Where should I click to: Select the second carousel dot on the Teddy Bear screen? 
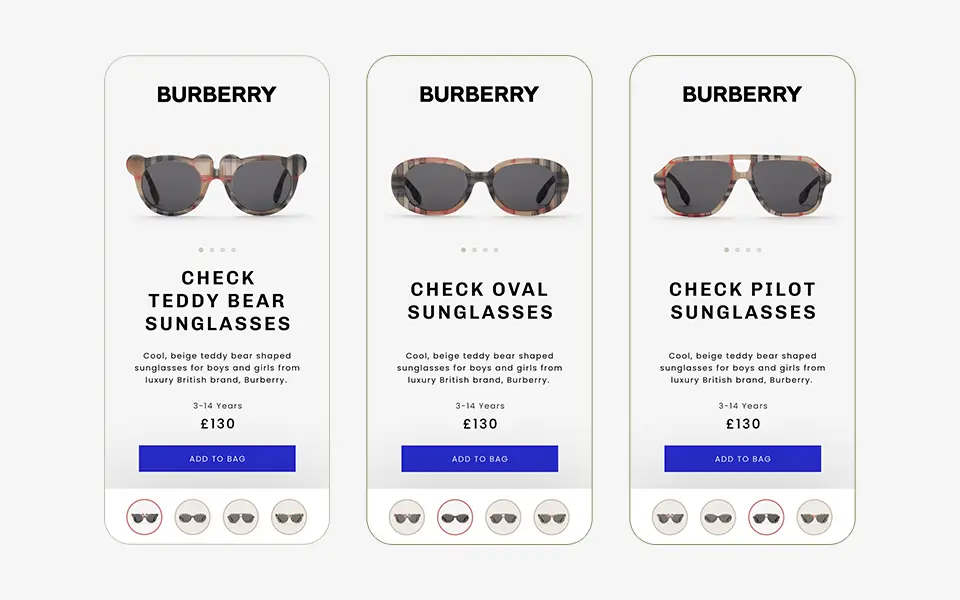pyautogui.click(x=211, y=250)
